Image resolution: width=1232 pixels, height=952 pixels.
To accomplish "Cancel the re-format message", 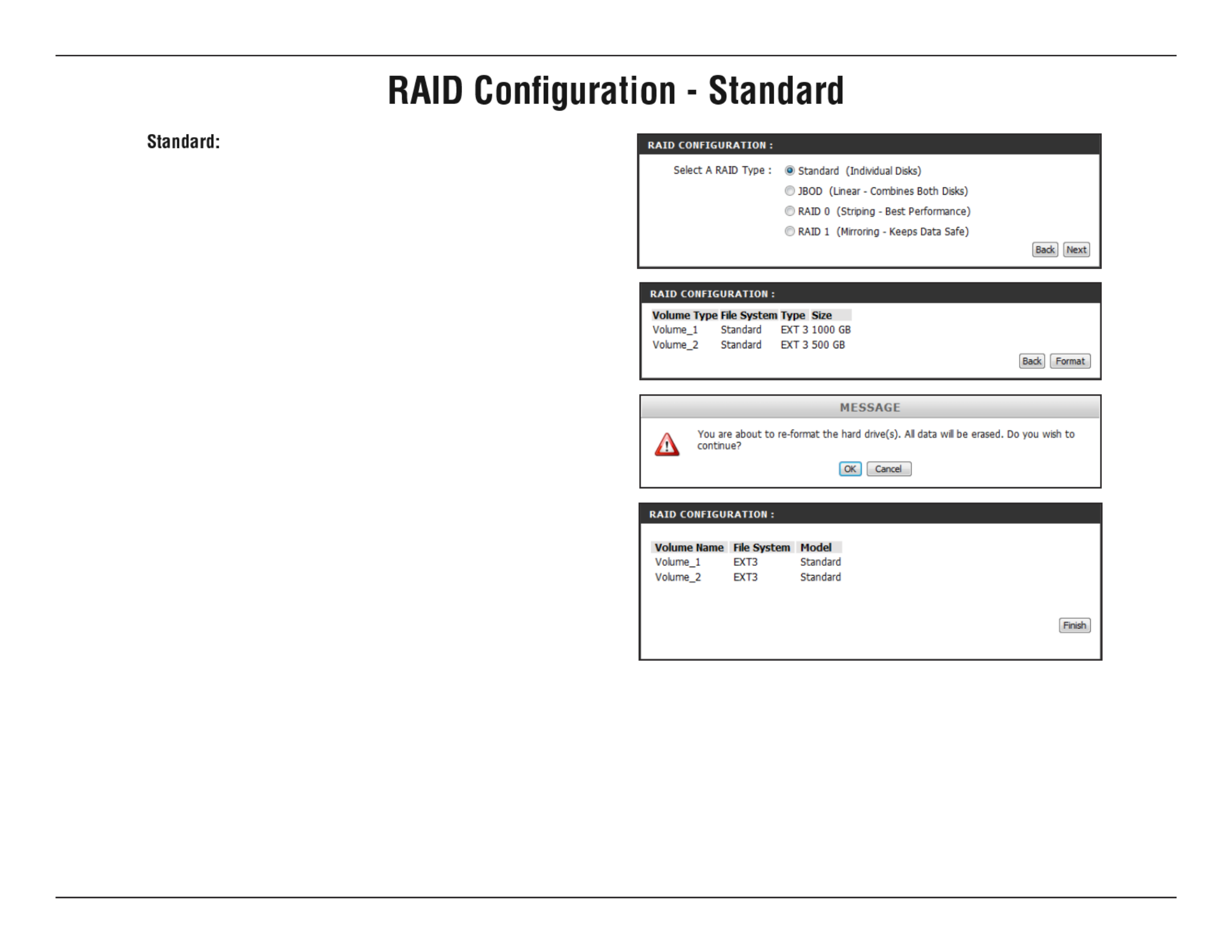I will point(888,469).
